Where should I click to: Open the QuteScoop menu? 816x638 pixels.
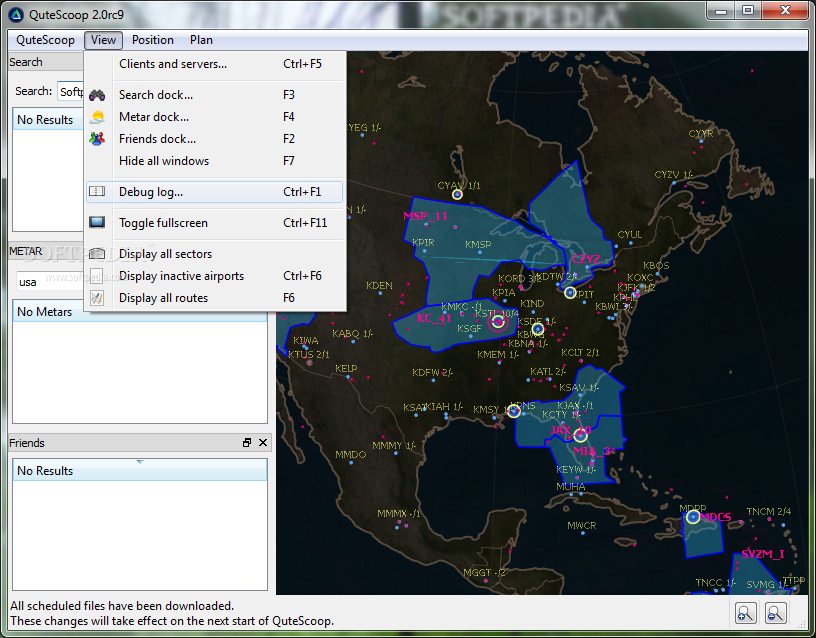tap(45, 40)
